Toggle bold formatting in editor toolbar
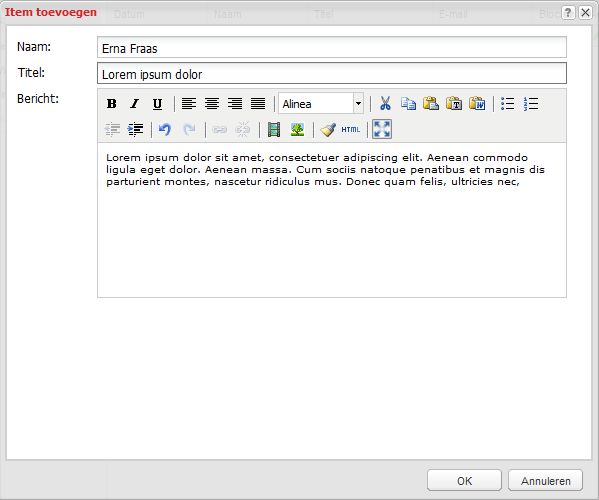This screenshot has width=599, height=500. (x=112, y=104)
